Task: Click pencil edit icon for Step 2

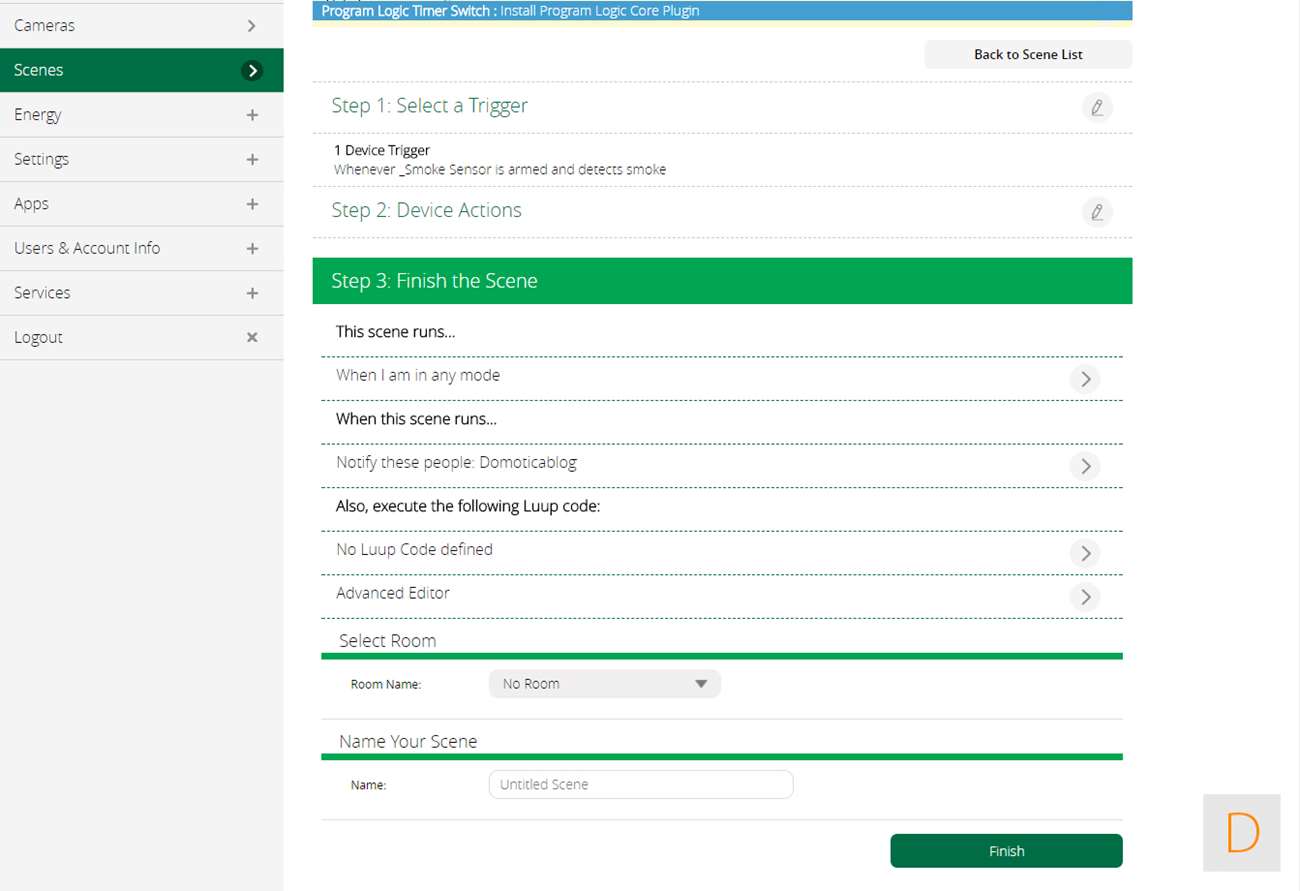Action: click(1097, 212)
